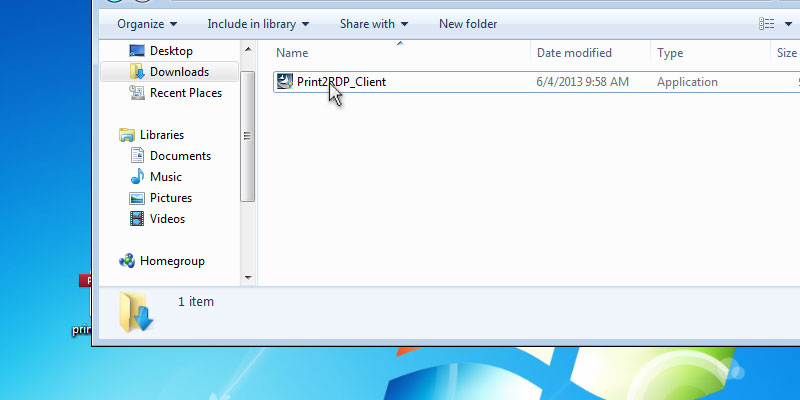Open the Music library
Screen dimensions: 800x400
[x=165, y=177]
